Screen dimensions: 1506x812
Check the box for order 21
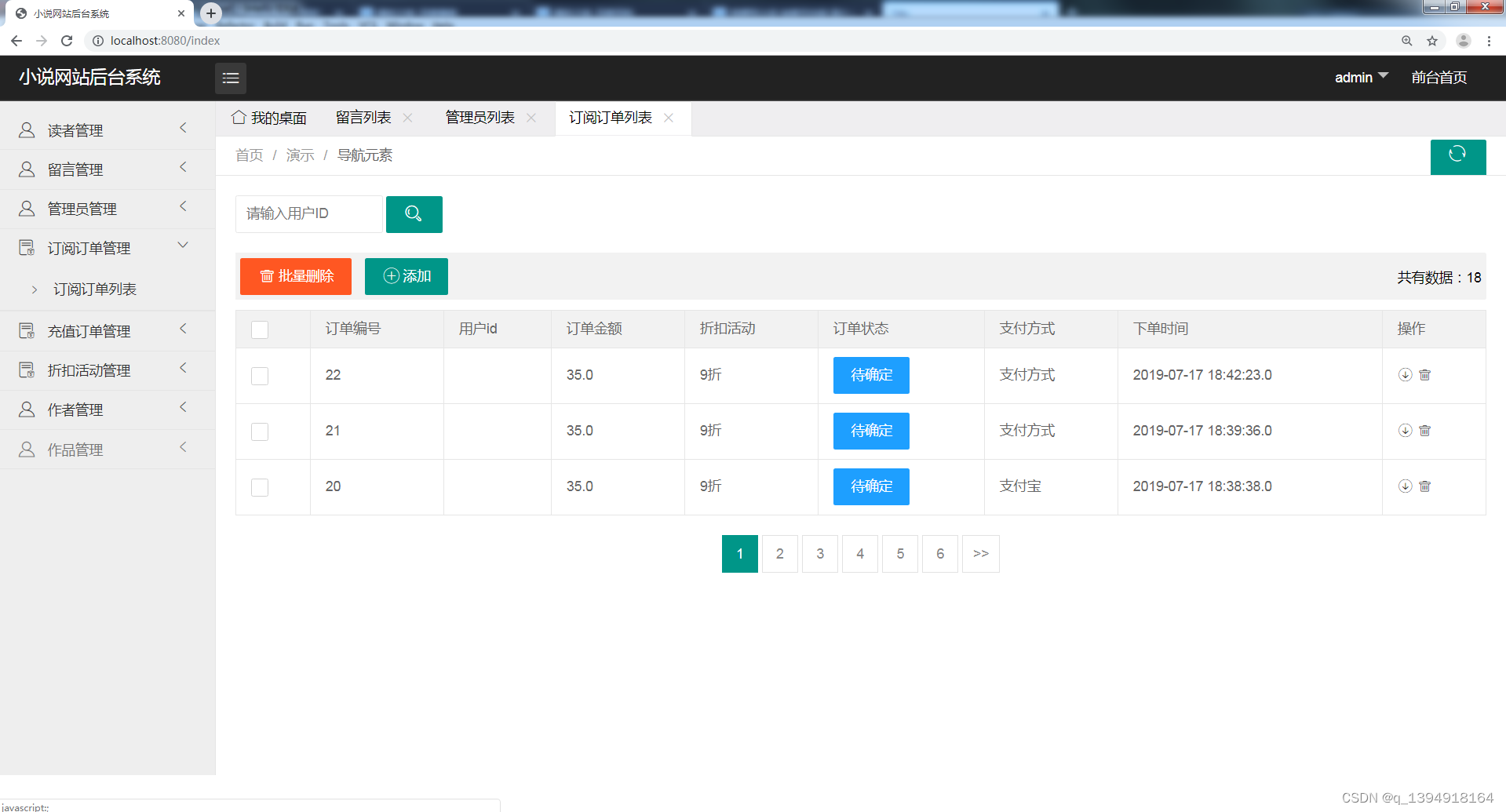(260, 431)
